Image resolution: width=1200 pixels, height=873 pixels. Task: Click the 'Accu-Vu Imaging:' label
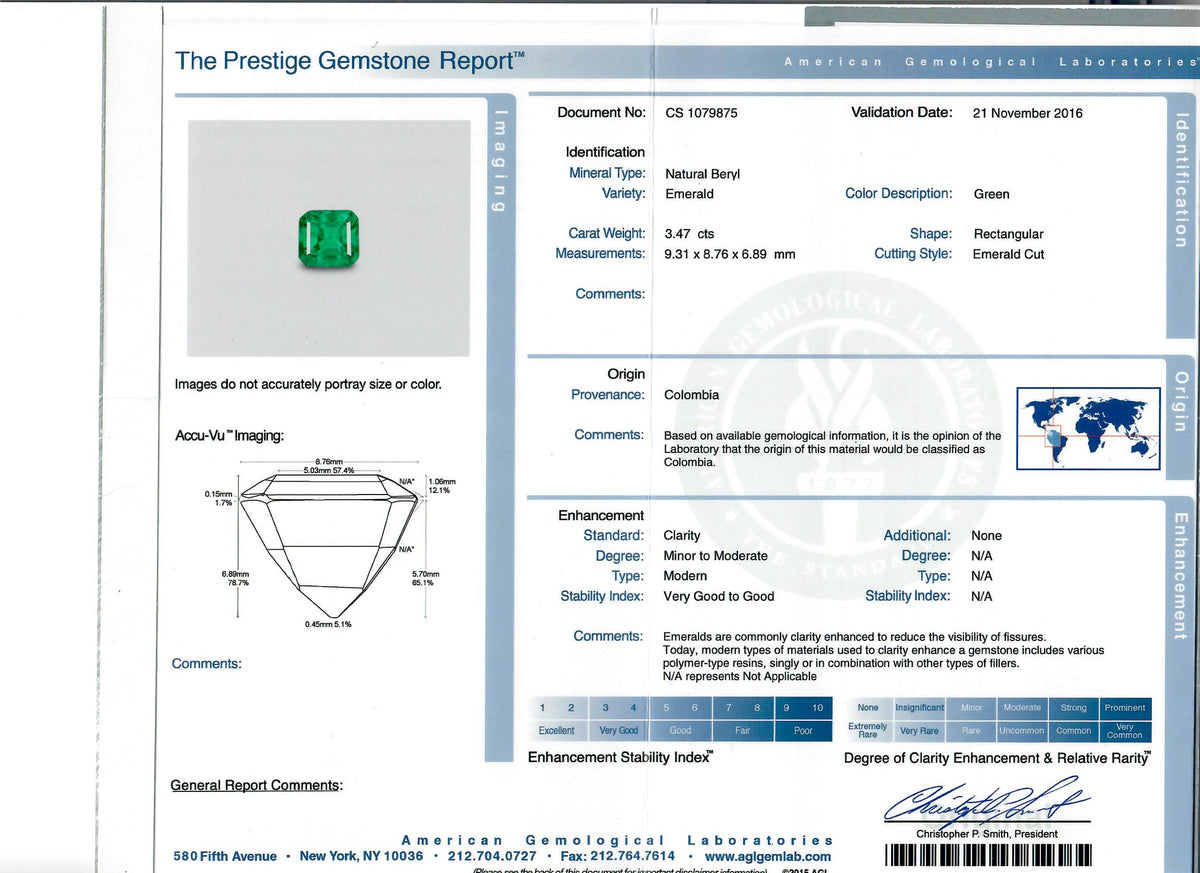point(229,436)
